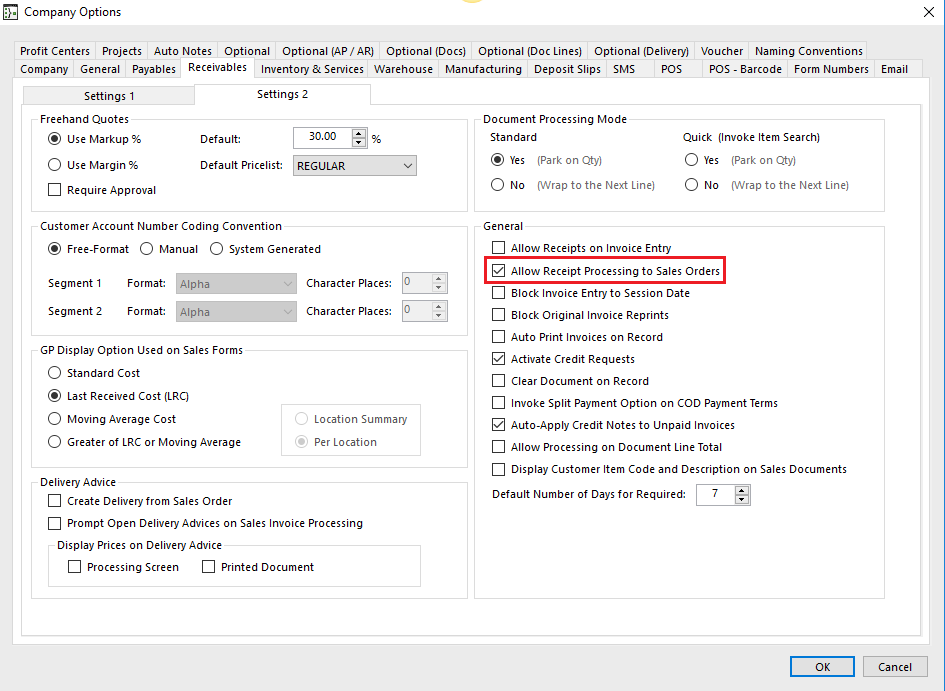
Task: Select Quick mode Yes (Park on Qty)
Action: coord(691,160)
